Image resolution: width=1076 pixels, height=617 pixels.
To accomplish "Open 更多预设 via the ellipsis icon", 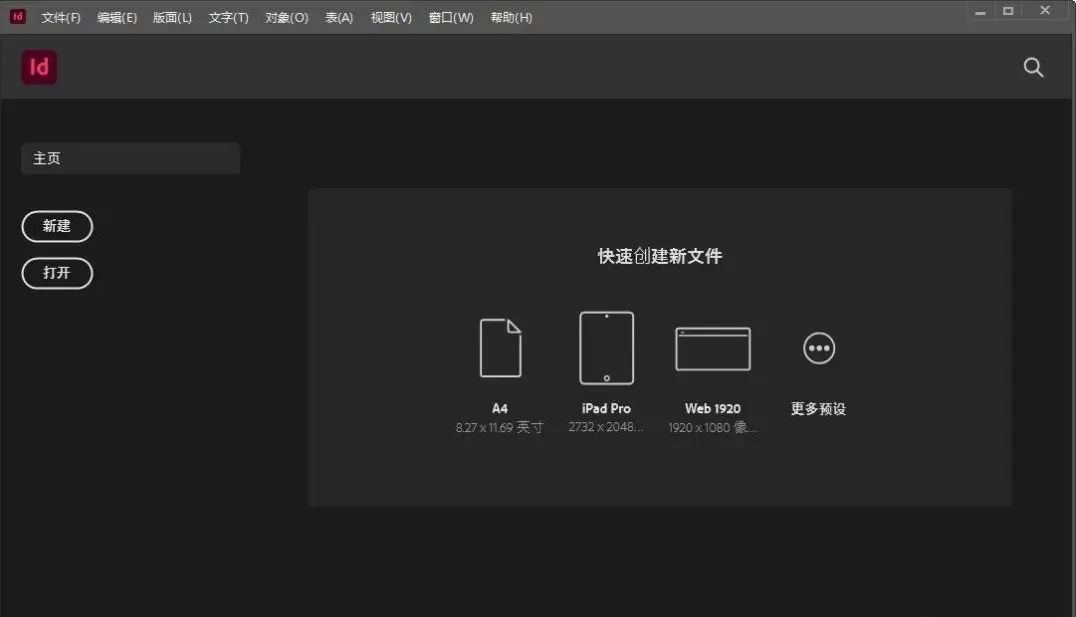I will click(x=818, y=348).
